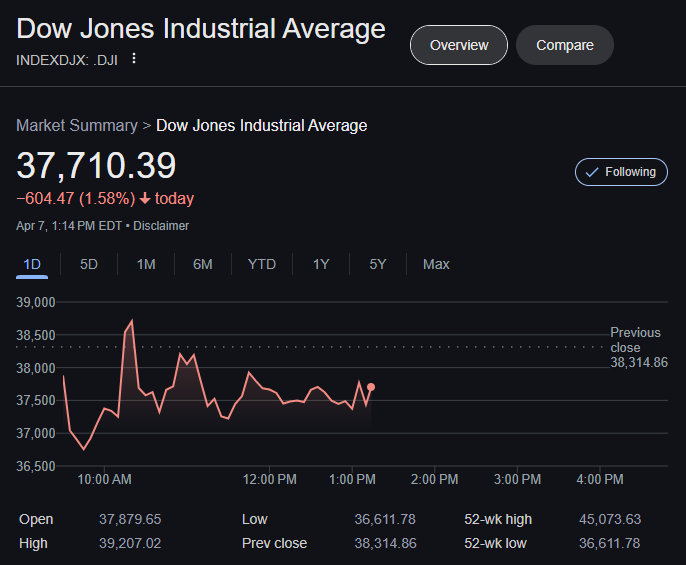686x565 pixels.
Task: Click the Prev close value 38,314.86
Action: coord(385,544)
